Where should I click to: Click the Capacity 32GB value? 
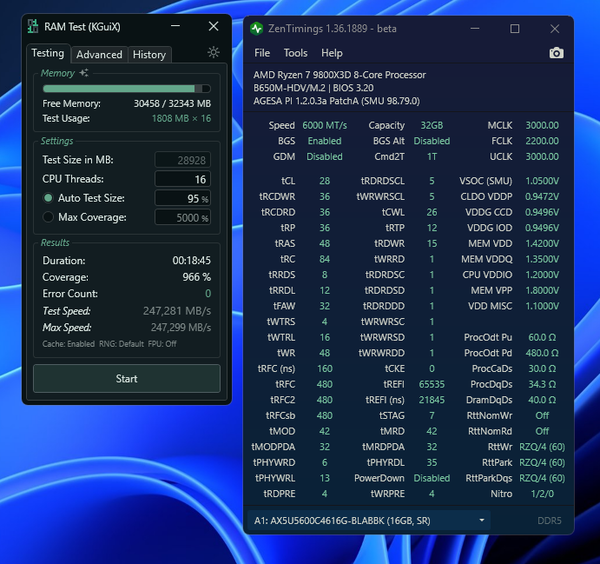[x=432, y=126]
